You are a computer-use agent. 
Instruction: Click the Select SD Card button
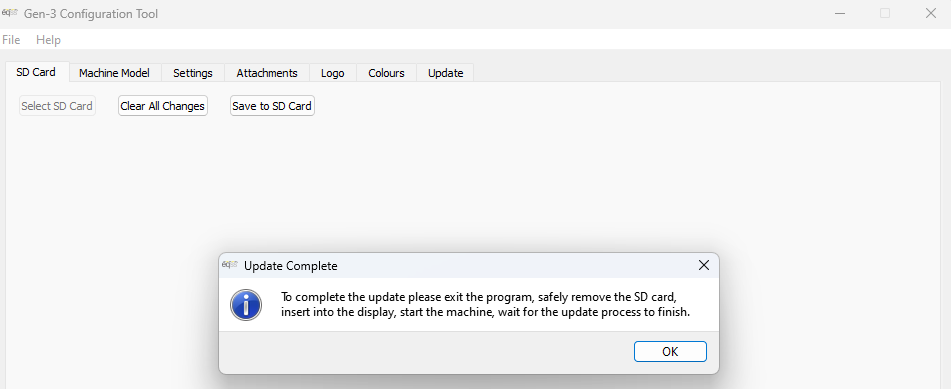[x=57, y=106]
